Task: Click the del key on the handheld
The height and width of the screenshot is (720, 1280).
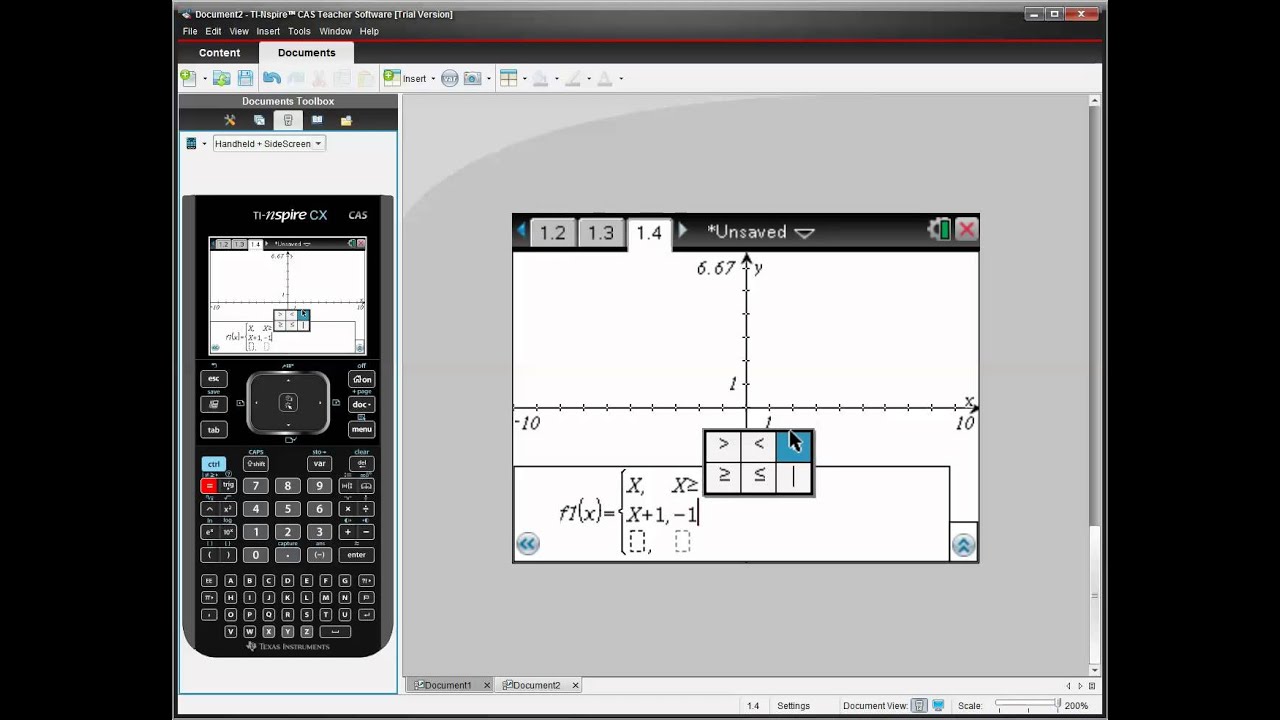Action: [x=361, y=464]
